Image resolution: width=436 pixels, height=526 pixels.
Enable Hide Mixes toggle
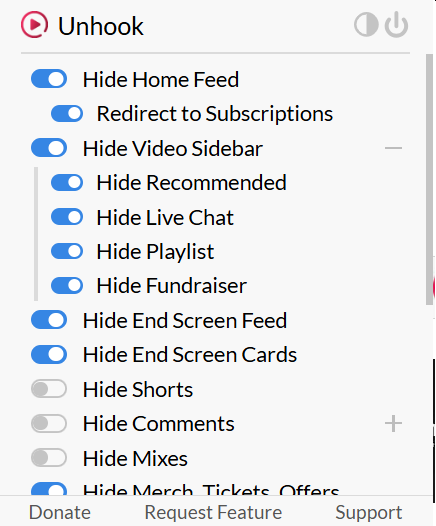point(49,458)
